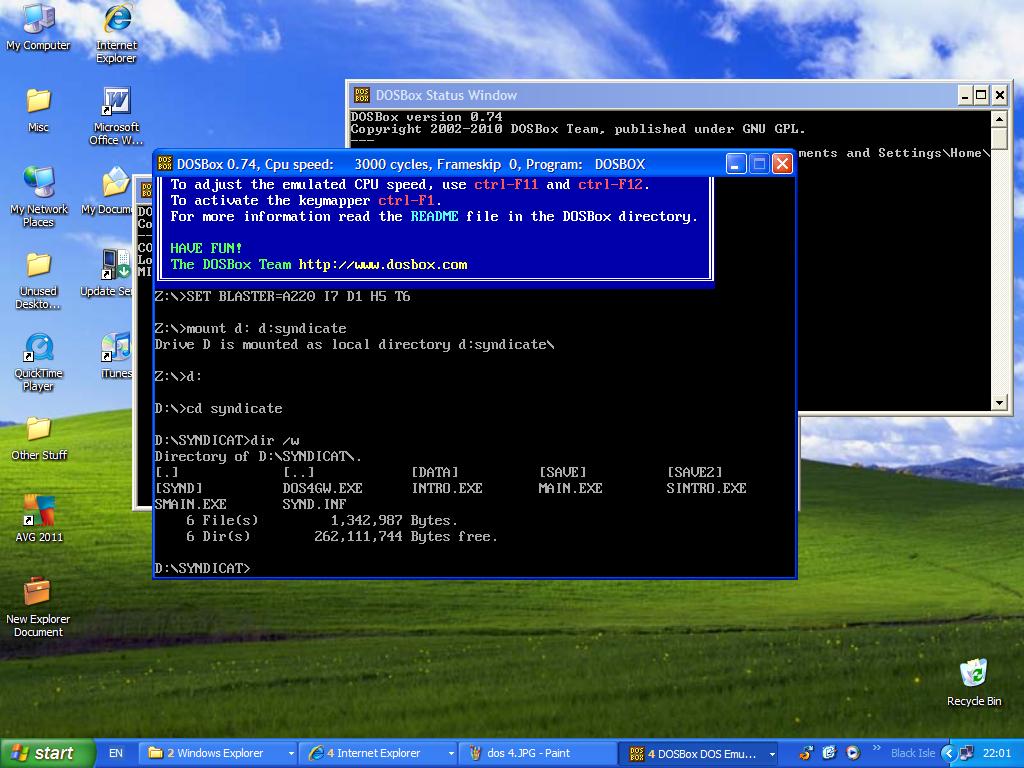Click the EN language indicator

(116, 753)
